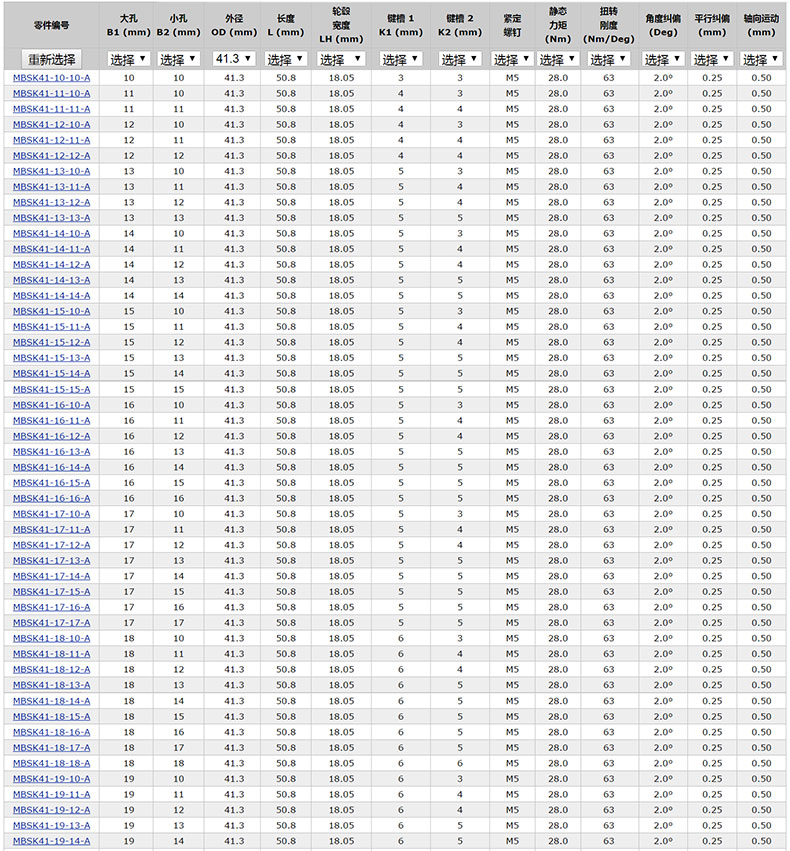Open the 扭转刚度 filter dropdown

click(608, 59)
